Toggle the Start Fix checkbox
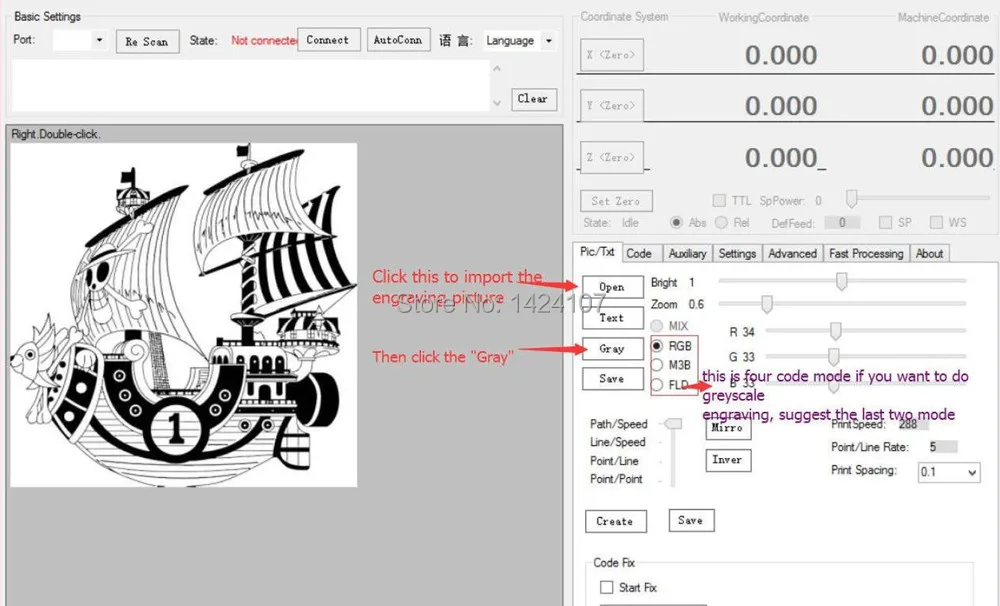The image size is (1000, 606). click(607, 587)
